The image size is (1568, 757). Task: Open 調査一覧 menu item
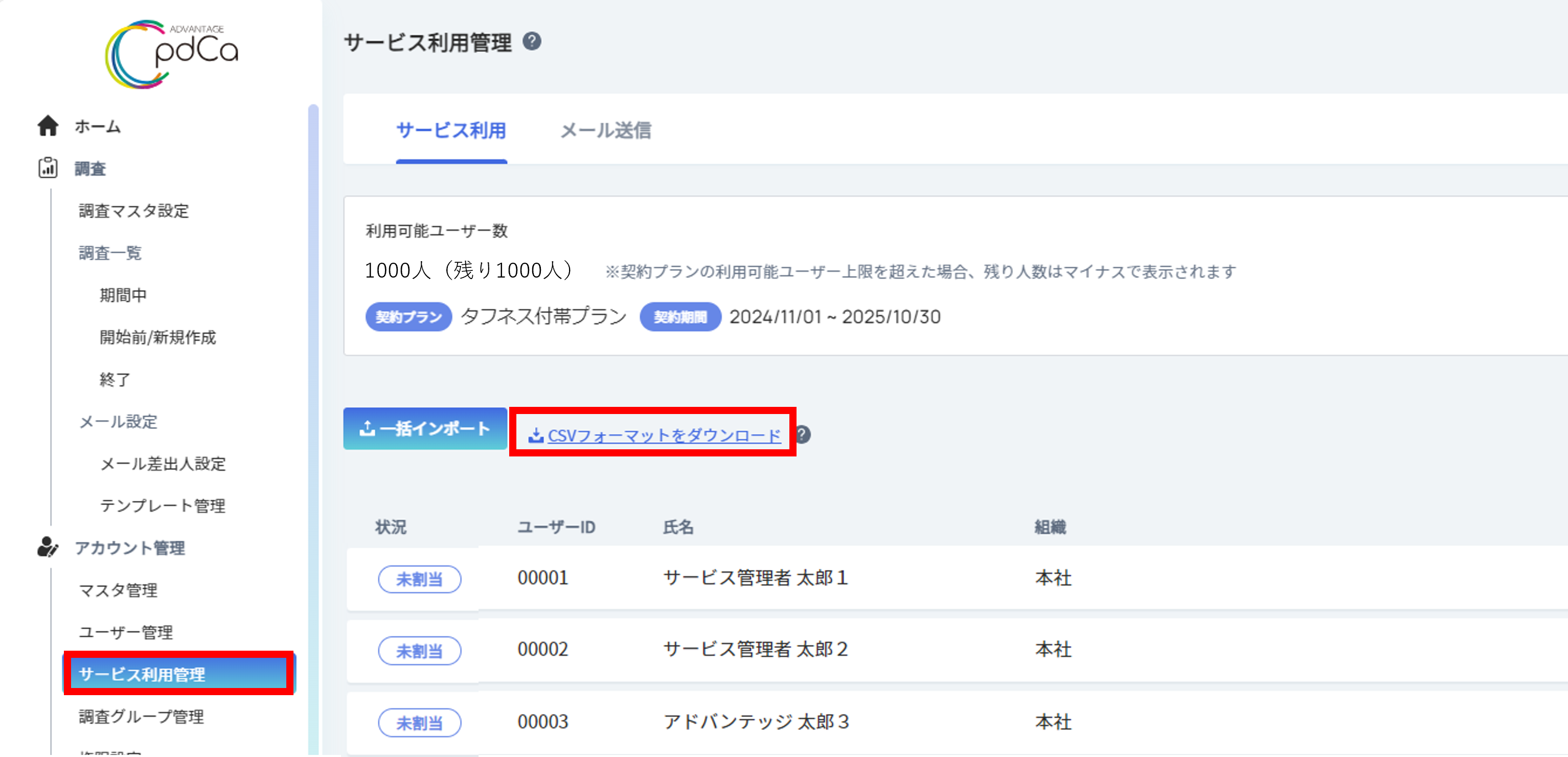coord(110,253)
